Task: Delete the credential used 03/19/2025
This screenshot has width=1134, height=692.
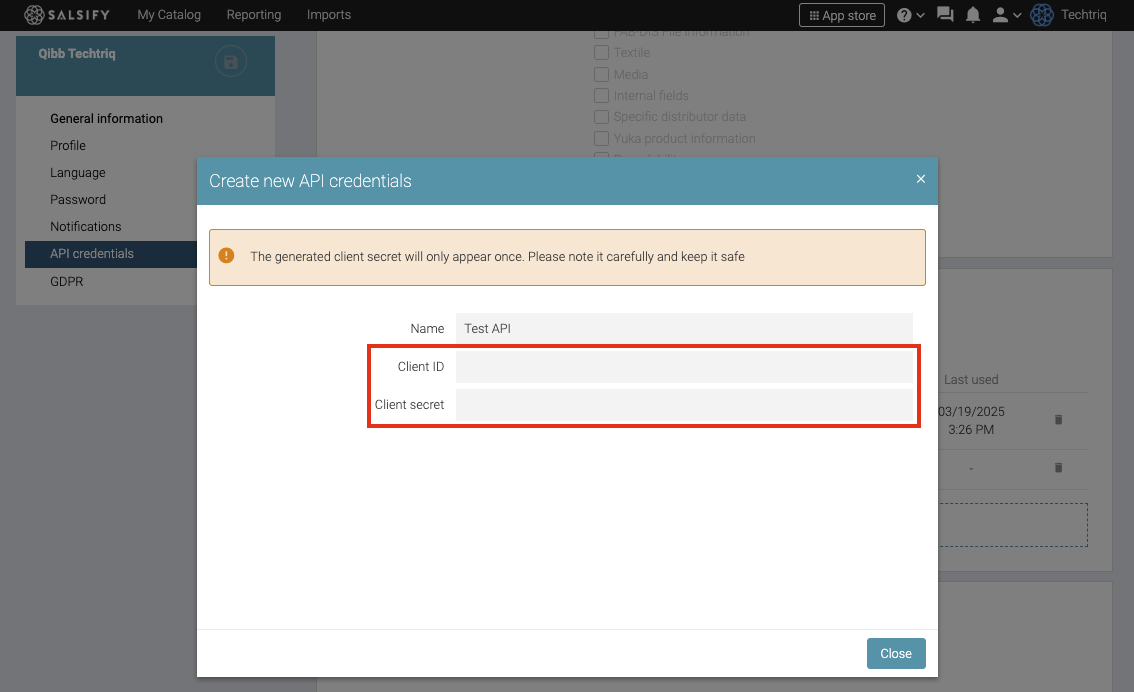Action: [x=1058, y=420]
